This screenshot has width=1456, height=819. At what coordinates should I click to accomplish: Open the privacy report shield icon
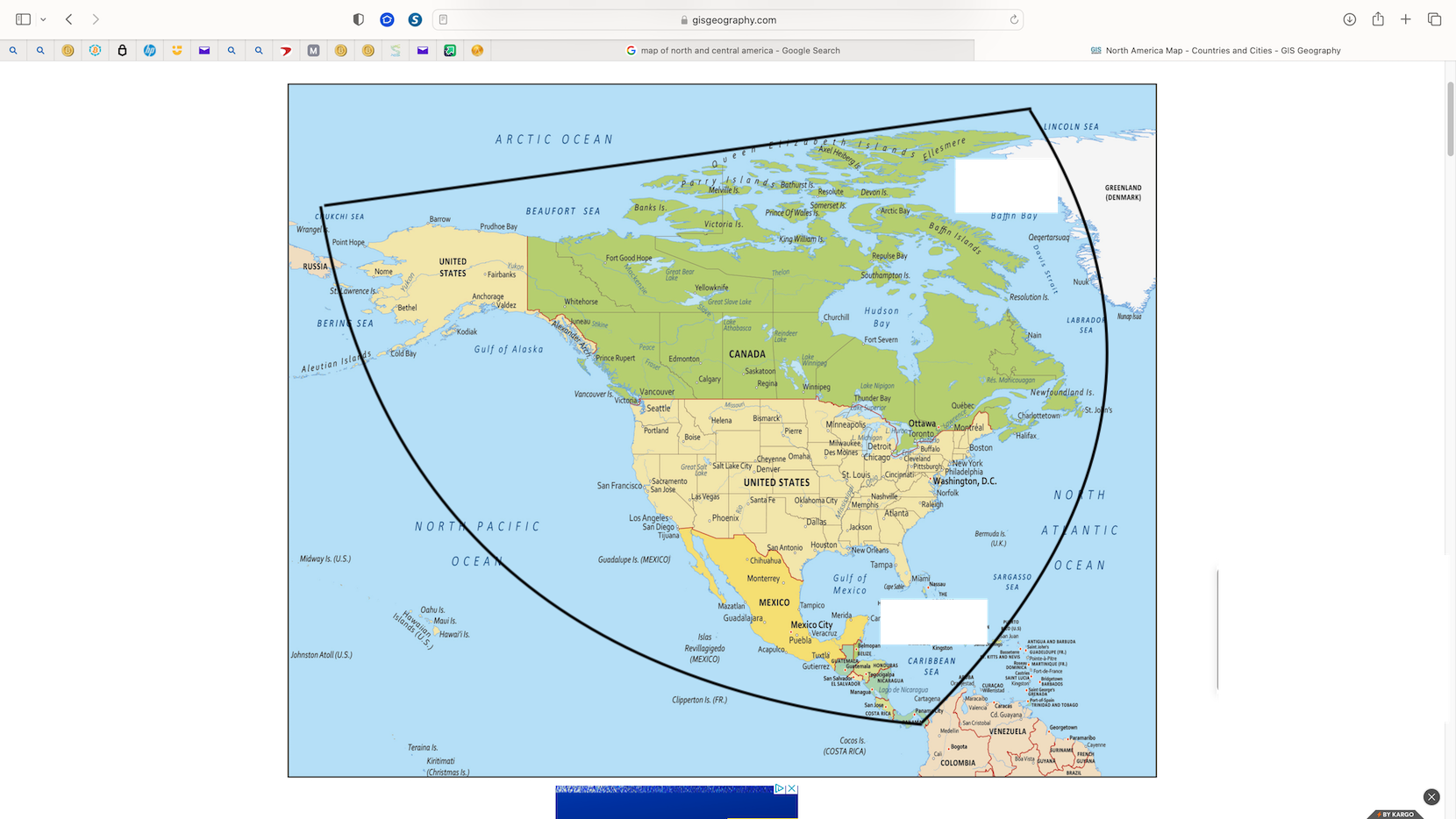point(358,19)
